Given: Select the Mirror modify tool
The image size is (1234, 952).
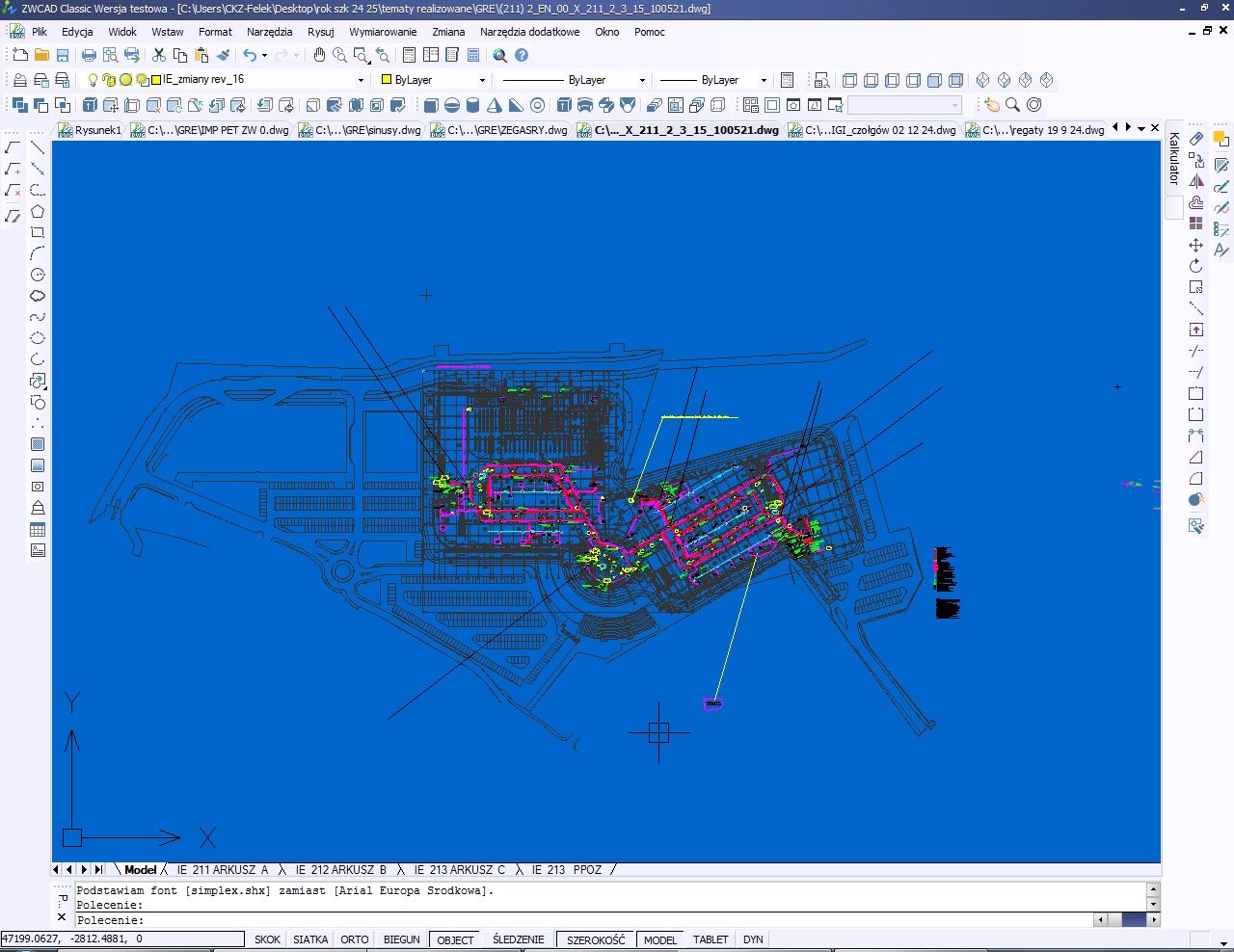Looking at the screenshot, I should click(x=1196, y=181).
